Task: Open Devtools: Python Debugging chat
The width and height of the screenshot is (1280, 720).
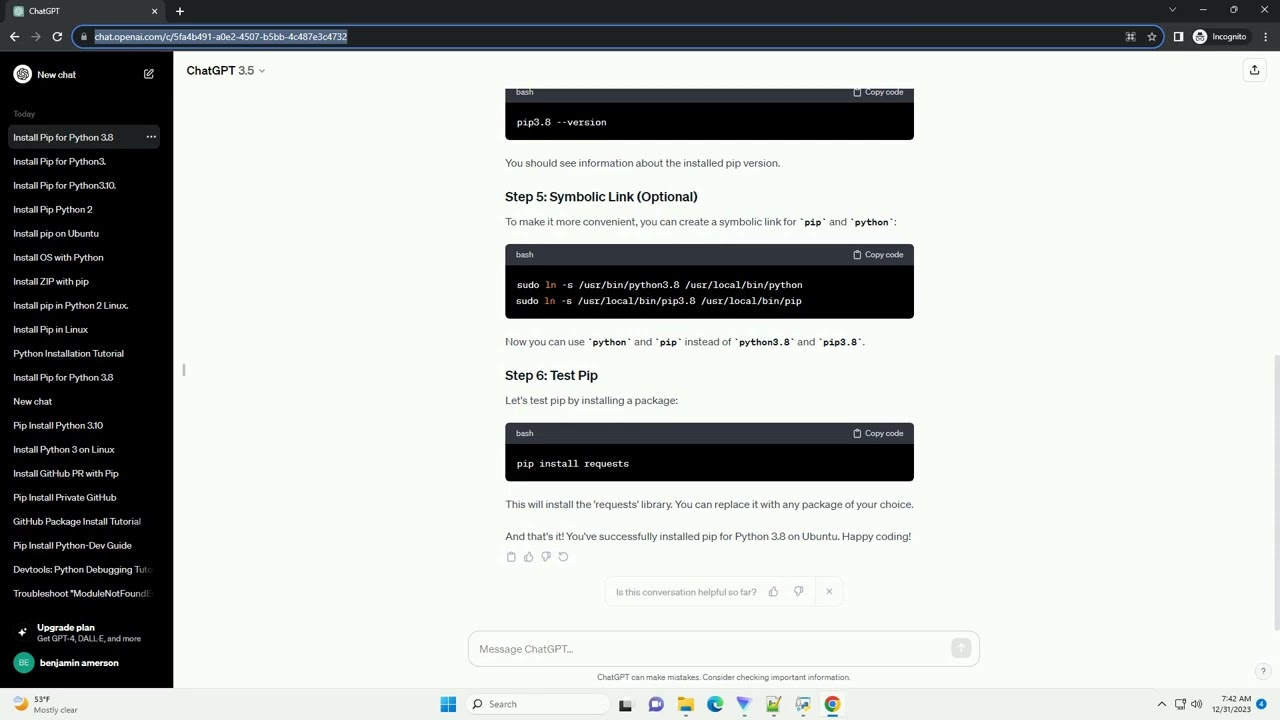Action: pos(86,569)
